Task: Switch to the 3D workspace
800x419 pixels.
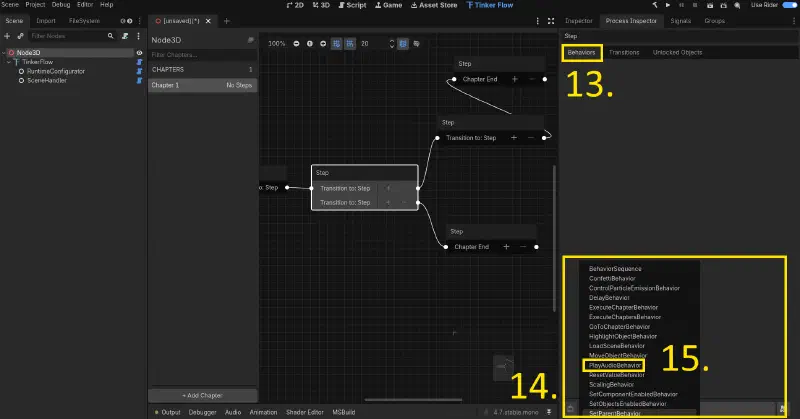Action: (321, 5)
